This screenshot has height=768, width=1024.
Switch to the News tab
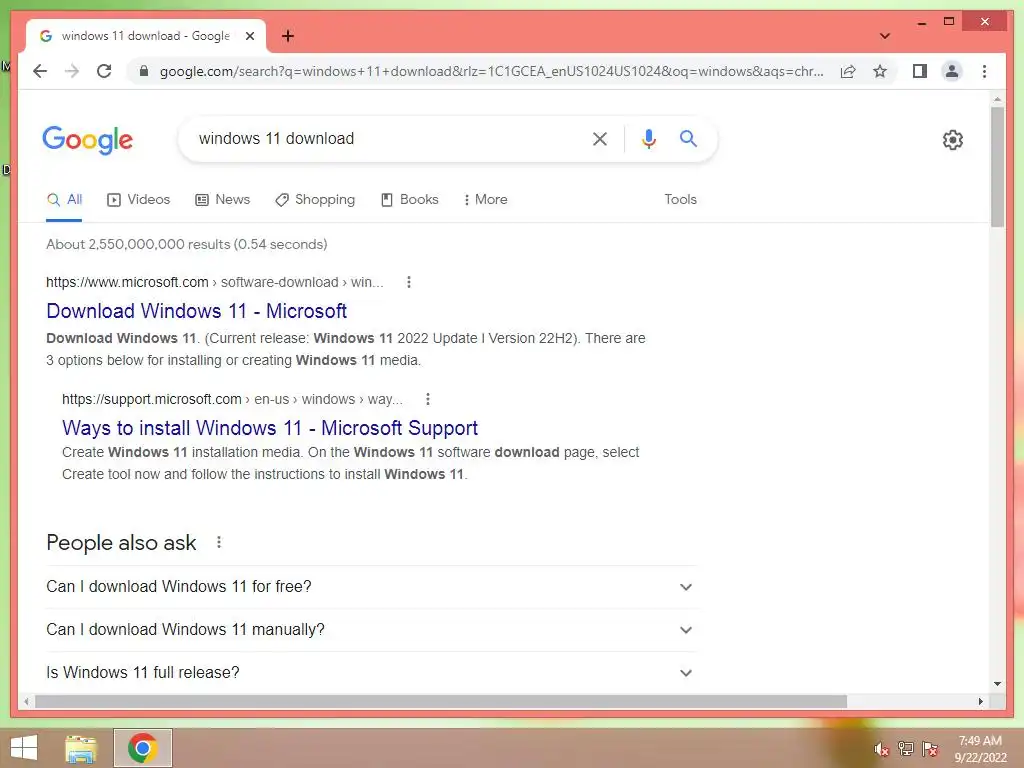click(223, 200)
